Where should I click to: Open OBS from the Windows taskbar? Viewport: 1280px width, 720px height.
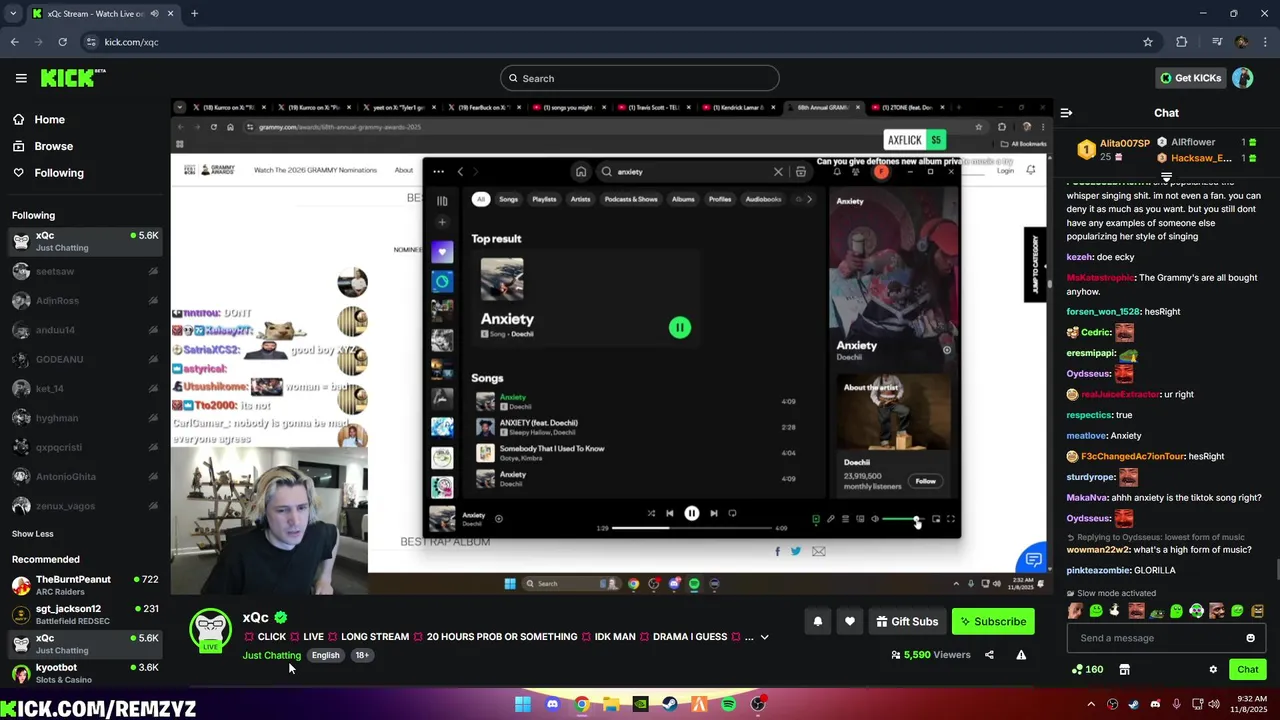pos(758,704)
